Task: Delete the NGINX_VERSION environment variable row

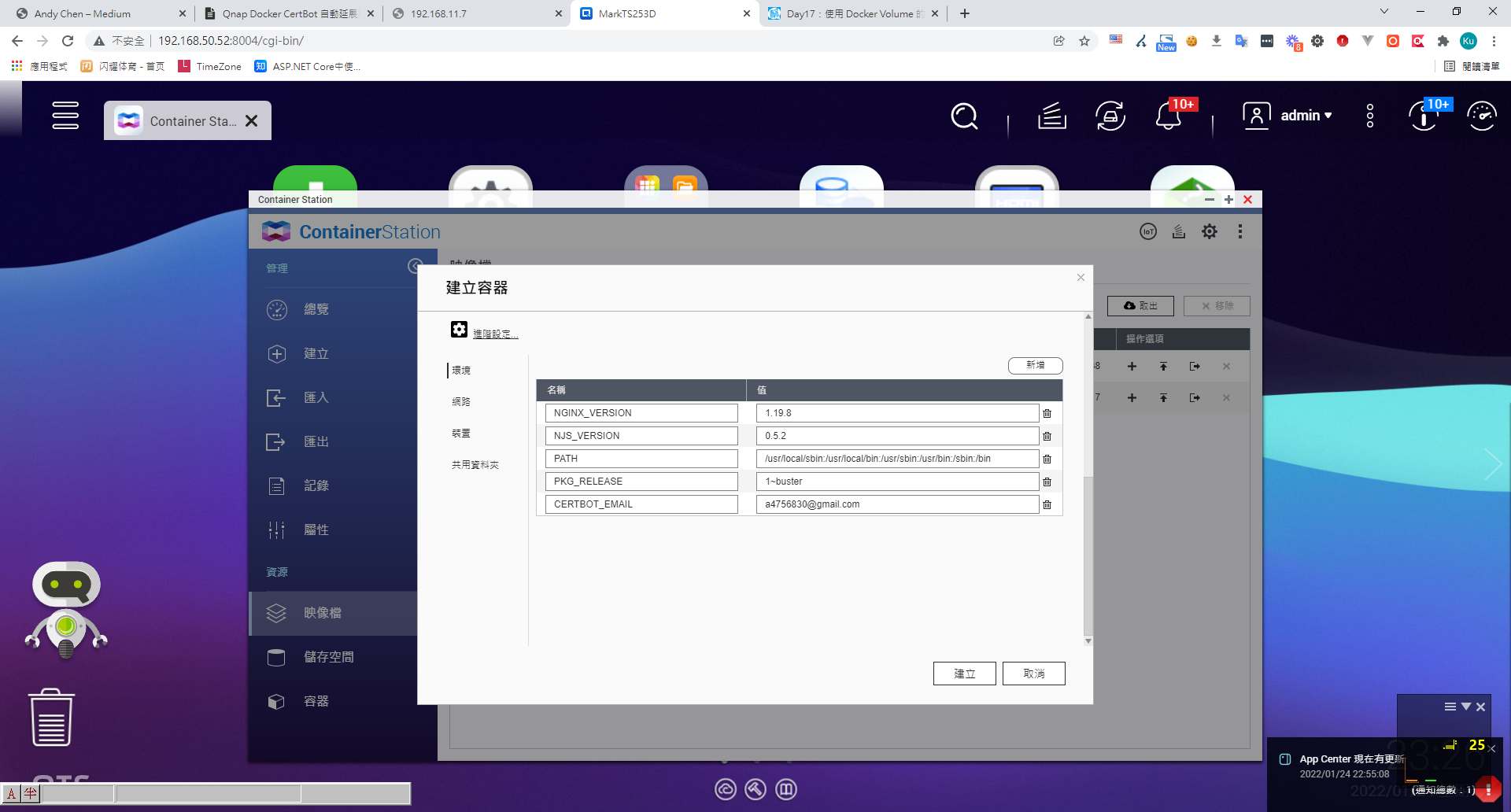Action: pyautogui.click(x=1047, y=413)
